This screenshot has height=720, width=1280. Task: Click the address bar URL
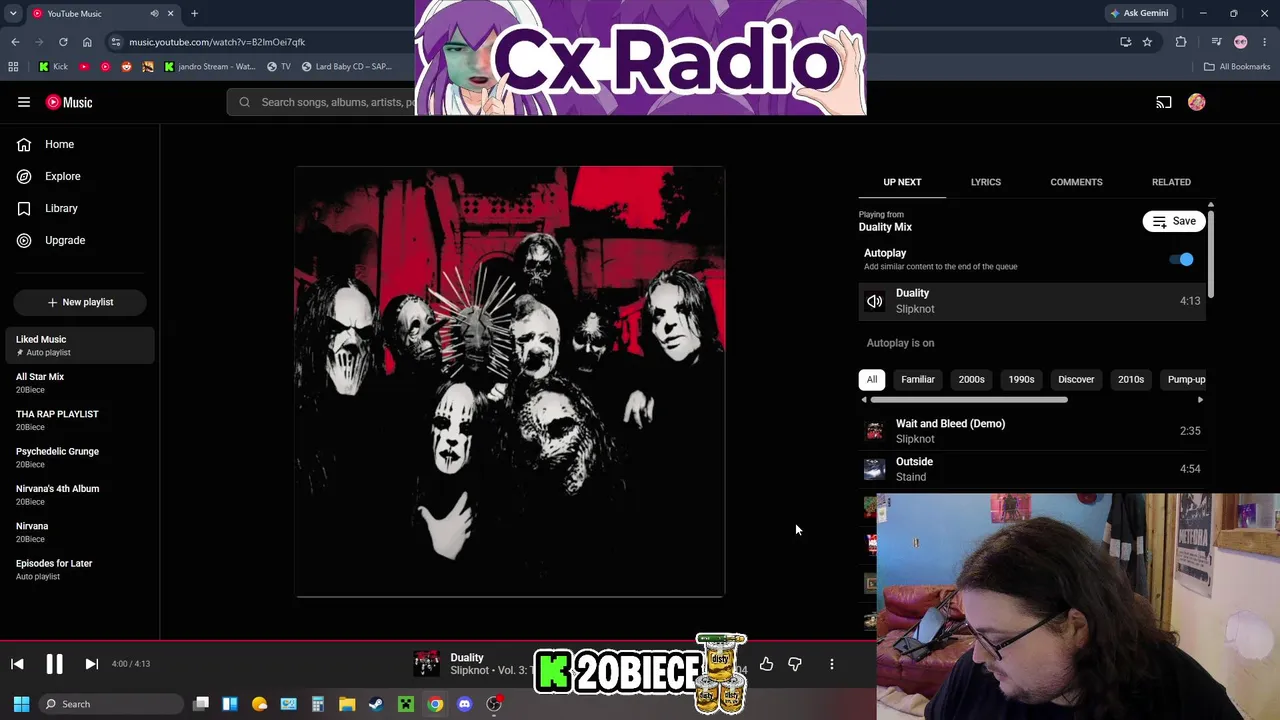pyautogui.click(x=217, y=42)
